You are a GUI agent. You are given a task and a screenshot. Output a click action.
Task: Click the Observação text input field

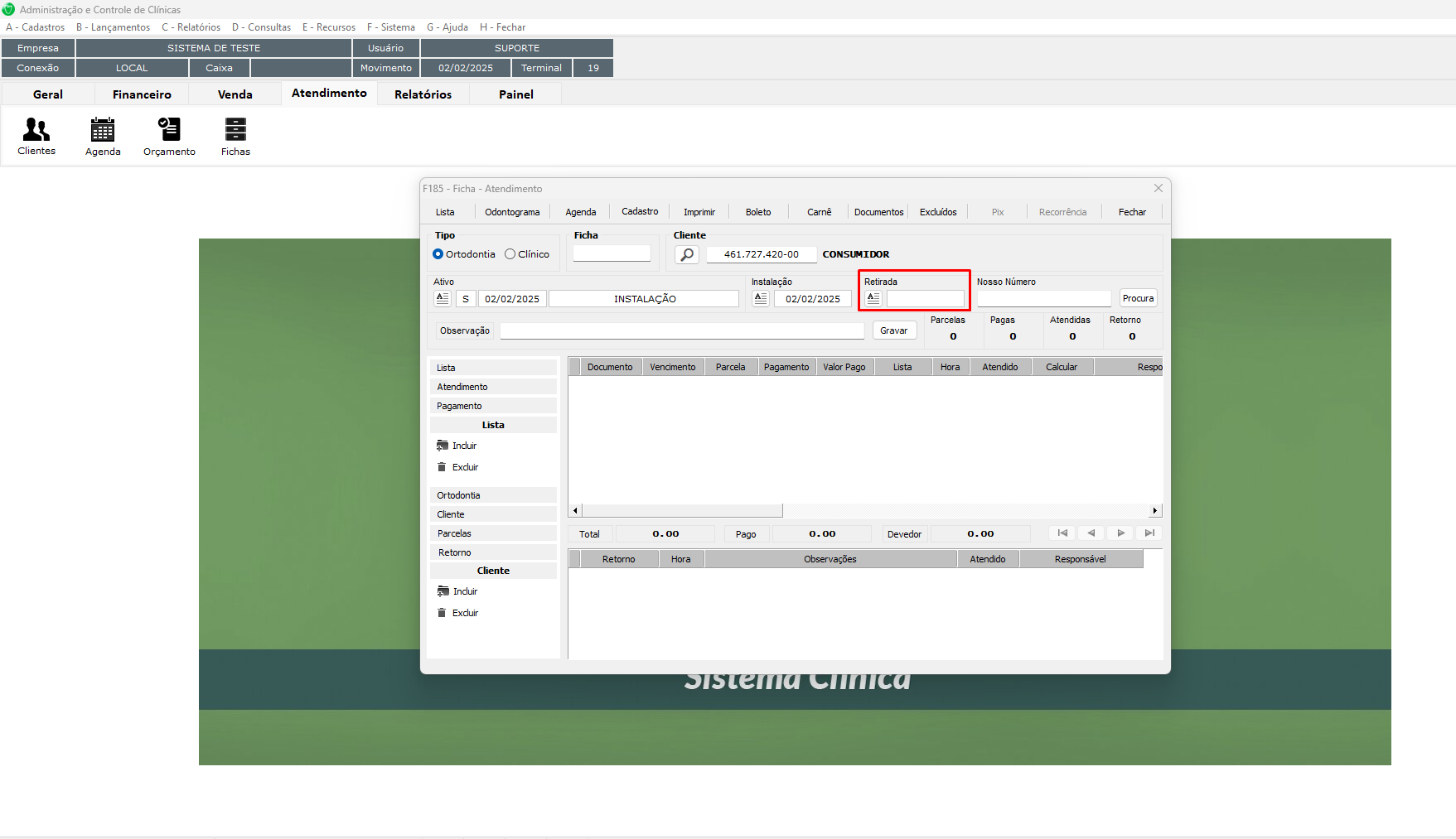pos(682,330)
